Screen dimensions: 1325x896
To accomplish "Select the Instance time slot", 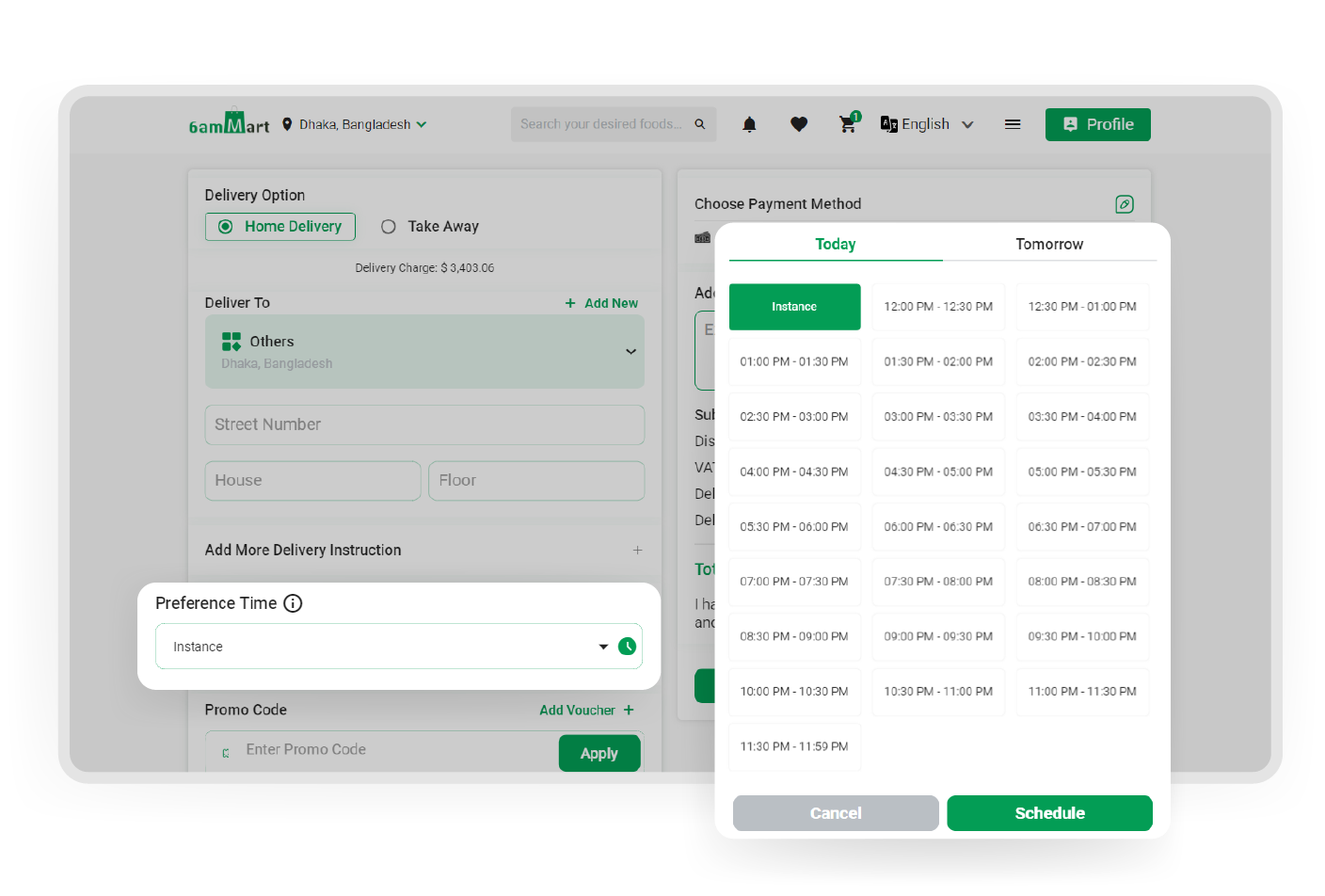I will point(794,307).
